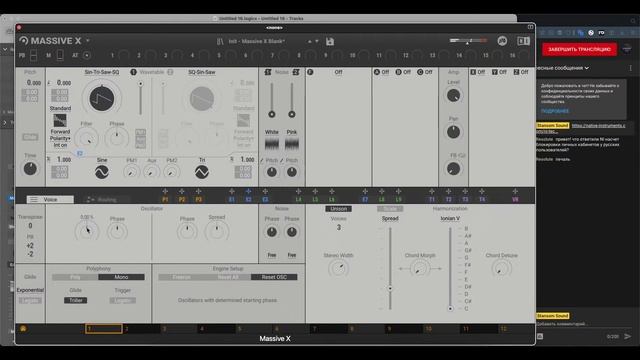Click red end-broadcast button in chat window
This screenshot has height=360, width=640.
pyautogui.click(x=579, y=49)
